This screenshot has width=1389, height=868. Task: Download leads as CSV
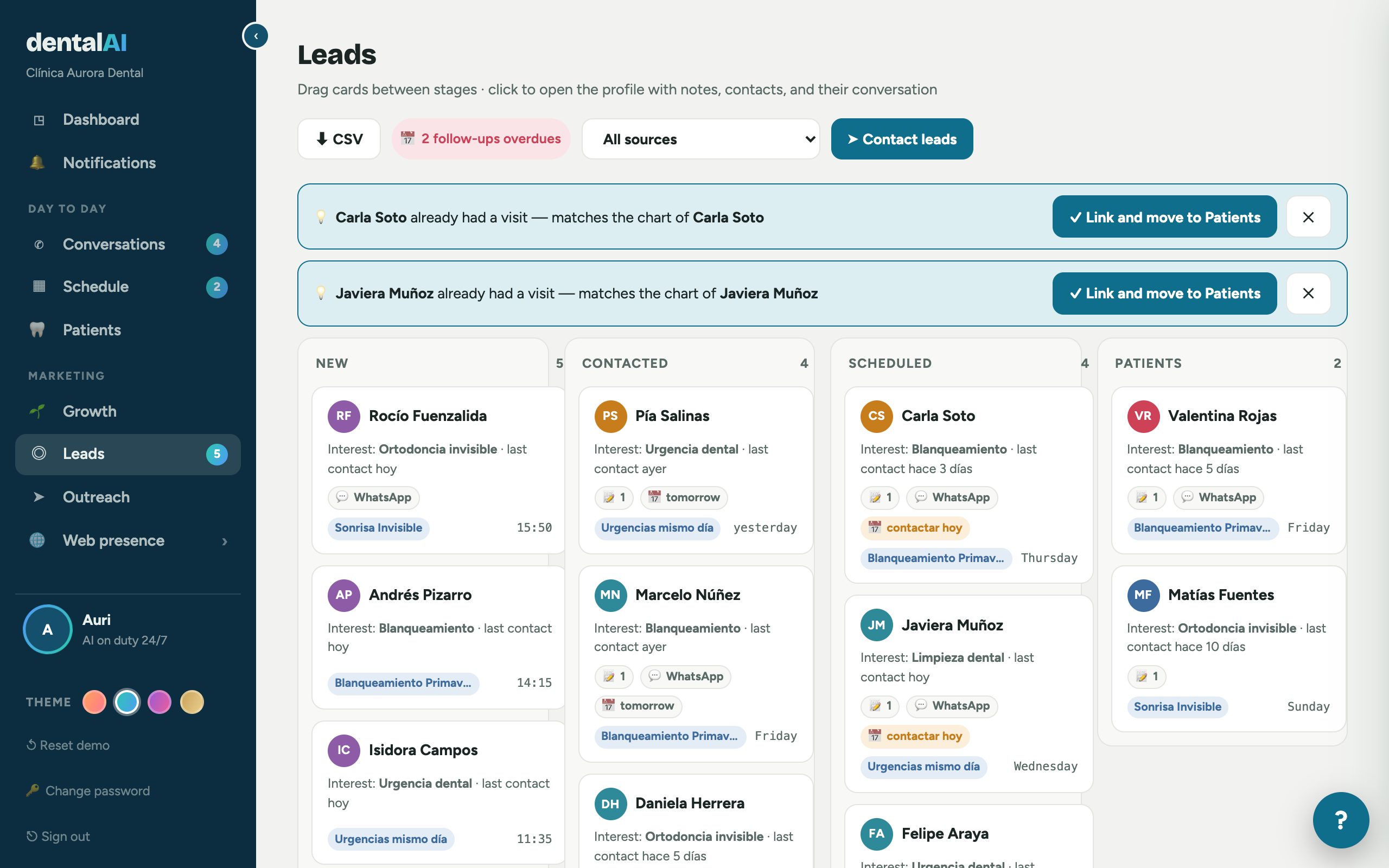click(339, 139)
